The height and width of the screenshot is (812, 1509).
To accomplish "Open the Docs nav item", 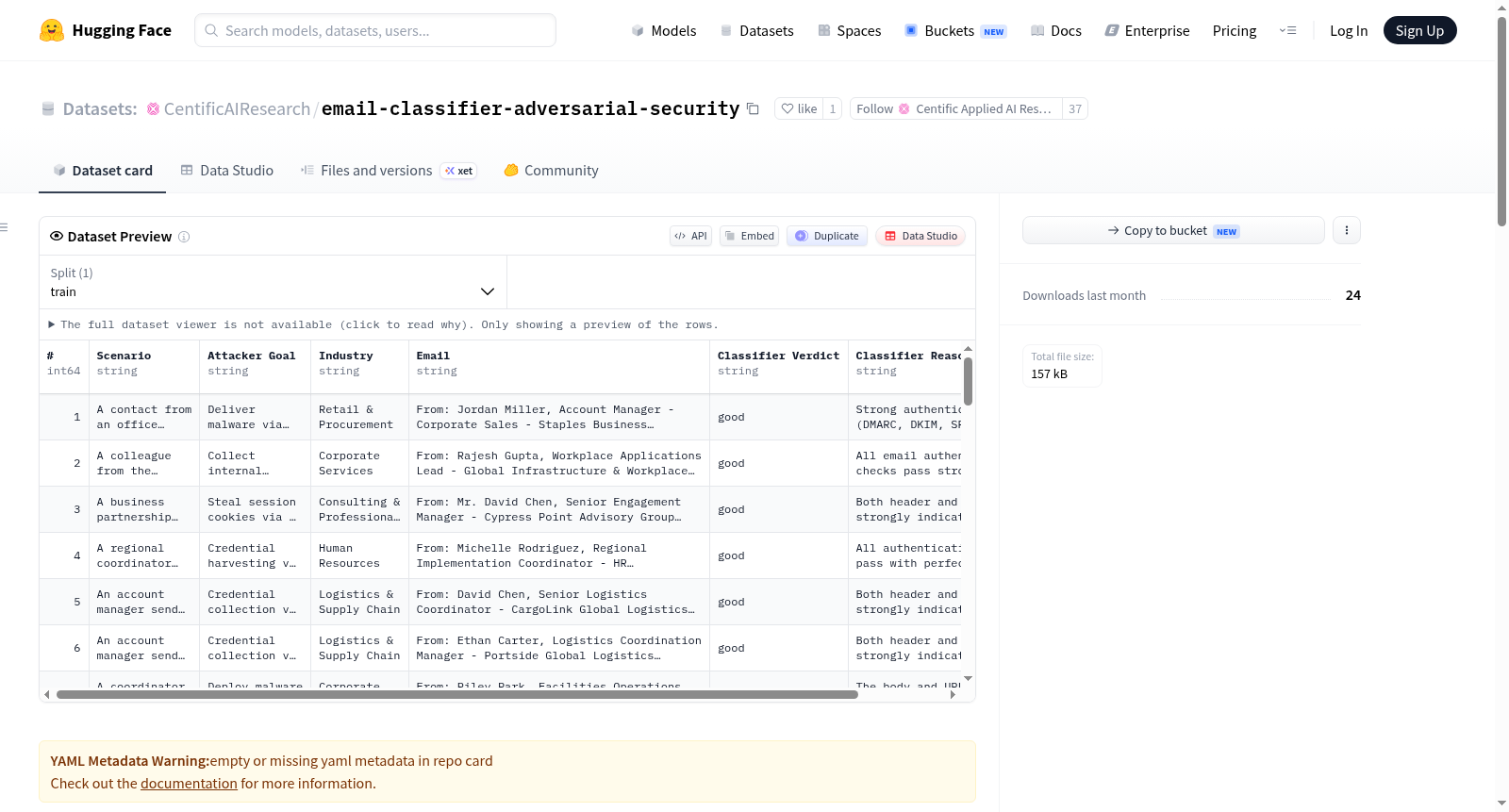I will [1056, 30].
